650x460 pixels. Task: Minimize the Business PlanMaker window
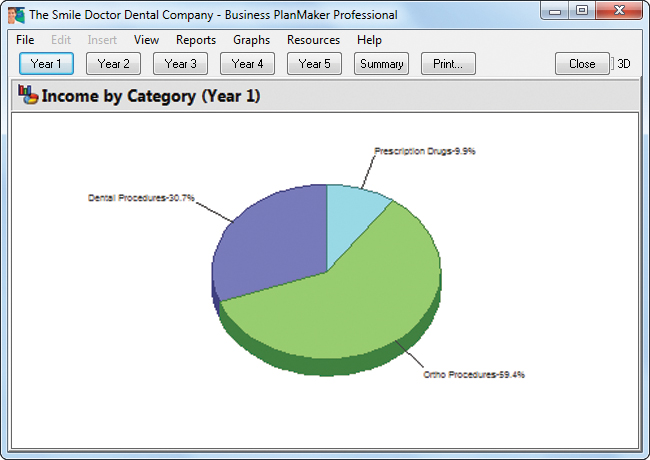pyautogui.click(x=555, y=11)
